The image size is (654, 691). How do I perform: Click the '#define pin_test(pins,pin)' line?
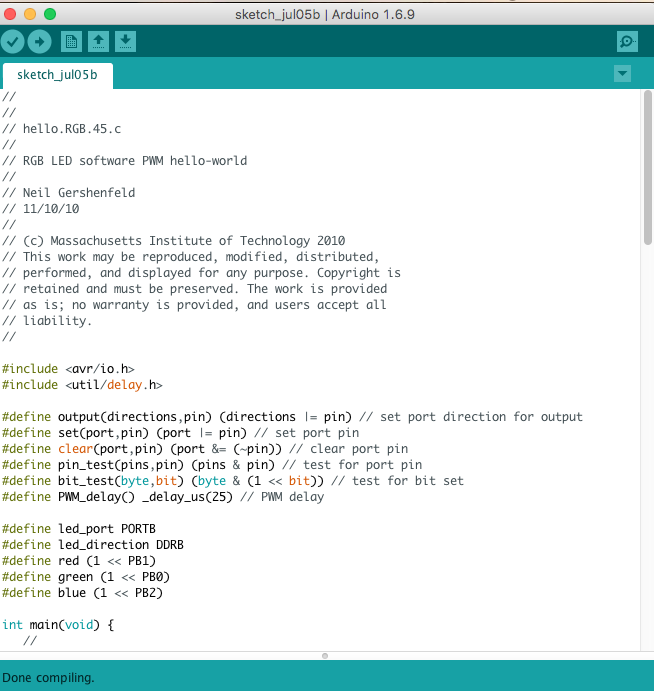[212, 465]
